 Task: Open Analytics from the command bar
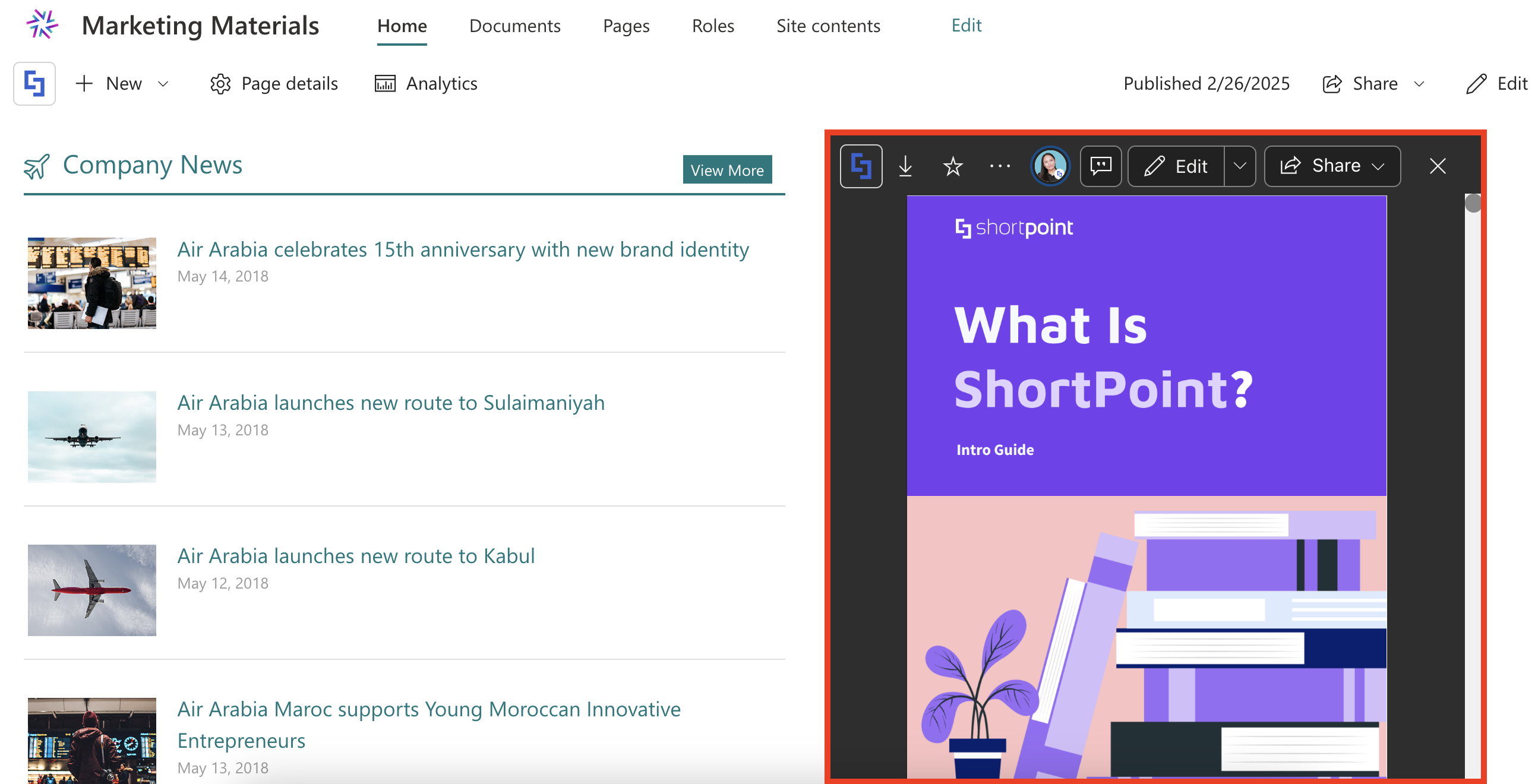tap(426, 84)
